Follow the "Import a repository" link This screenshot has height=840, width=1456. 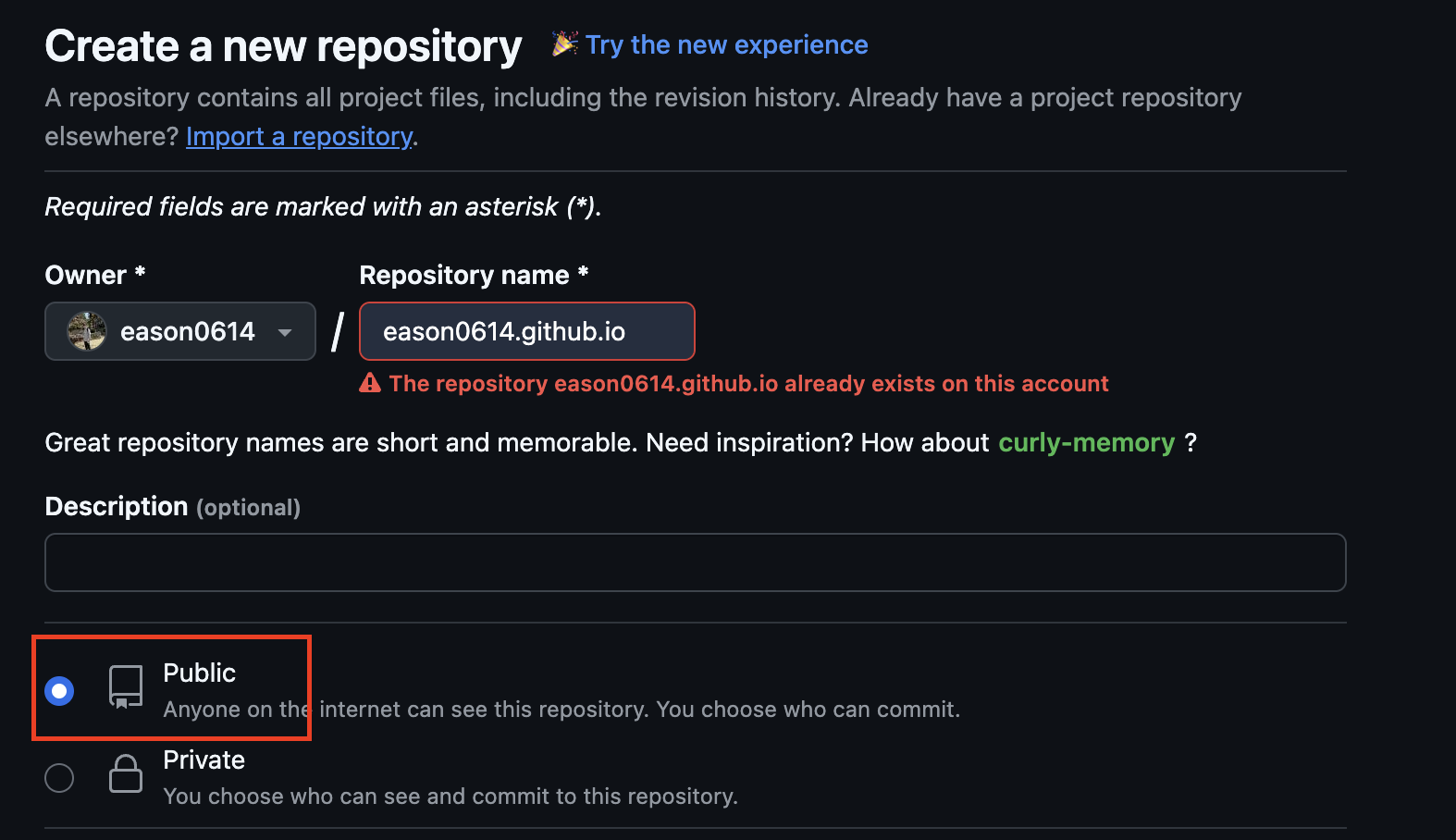click(x=299, y=136)
